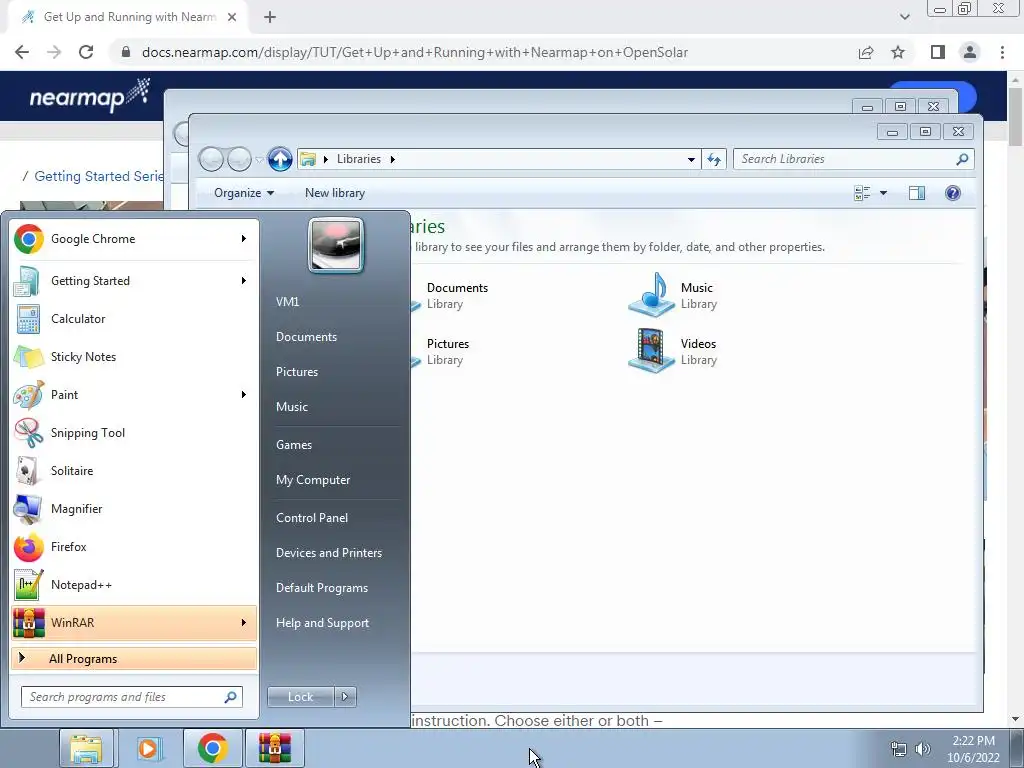Launch Paint from Start menu

click(134, 394)
